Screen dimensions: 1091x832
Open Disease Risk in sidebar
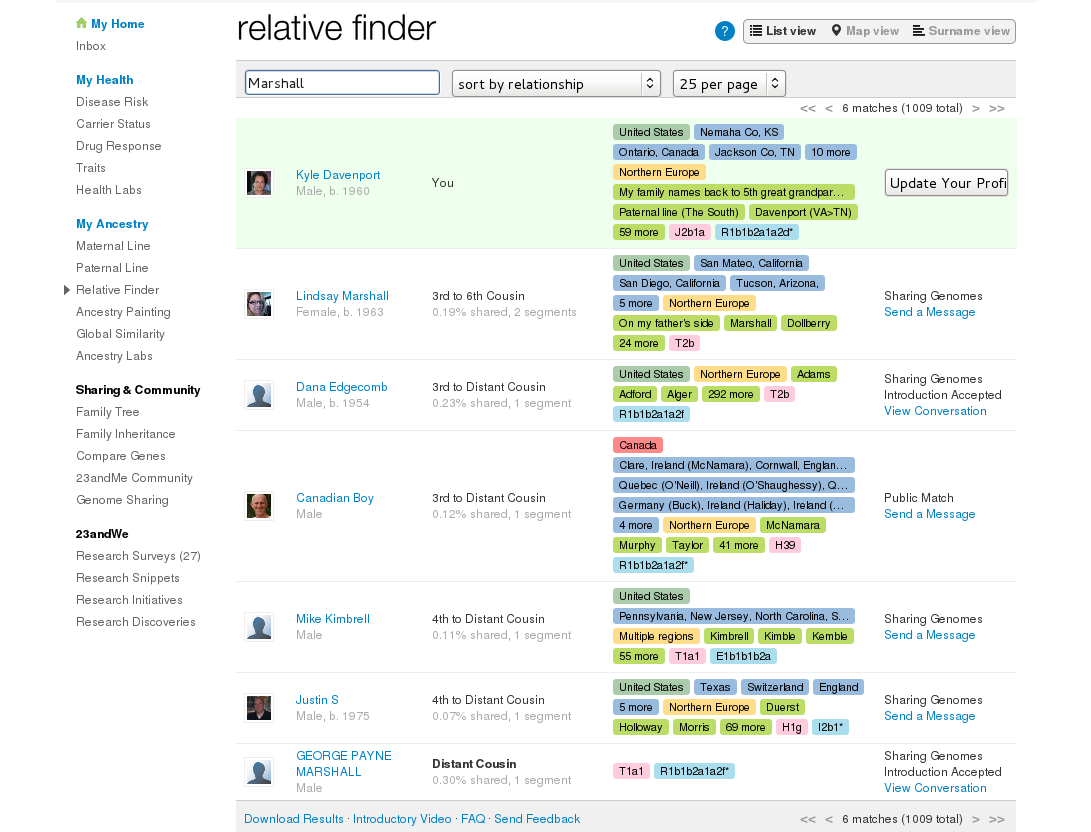pos(112,102)
